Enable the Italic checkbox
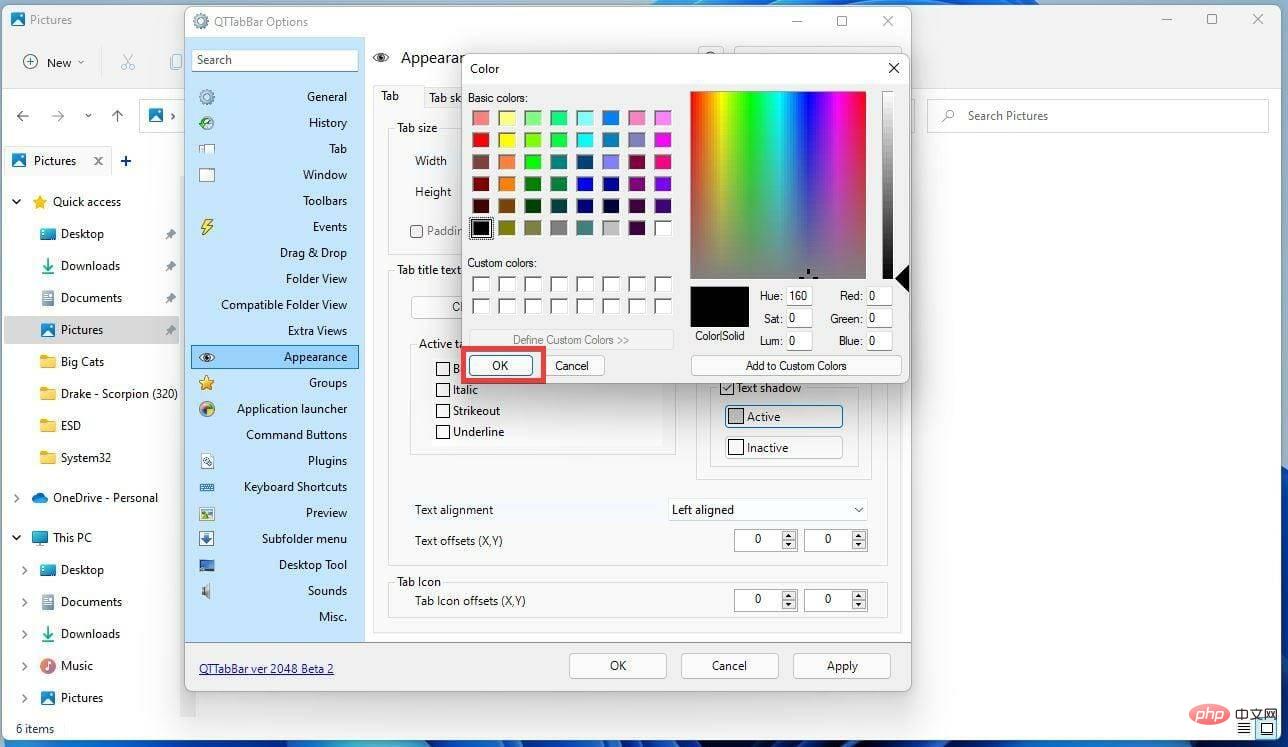 click(x=443, y=390)
